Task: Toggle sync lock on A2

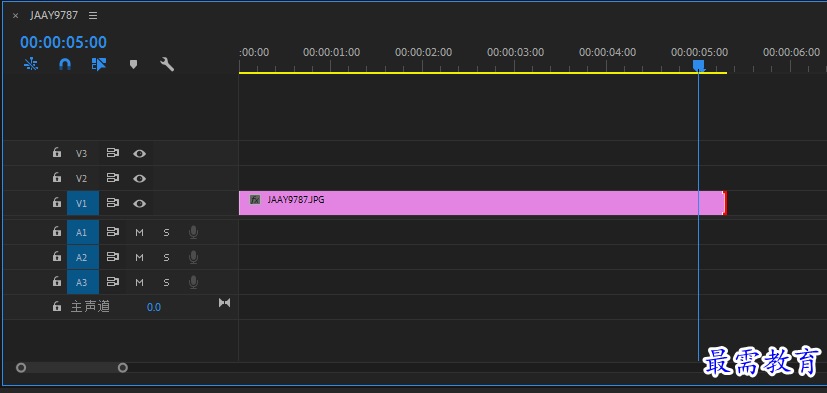Action: click(113, 256)
